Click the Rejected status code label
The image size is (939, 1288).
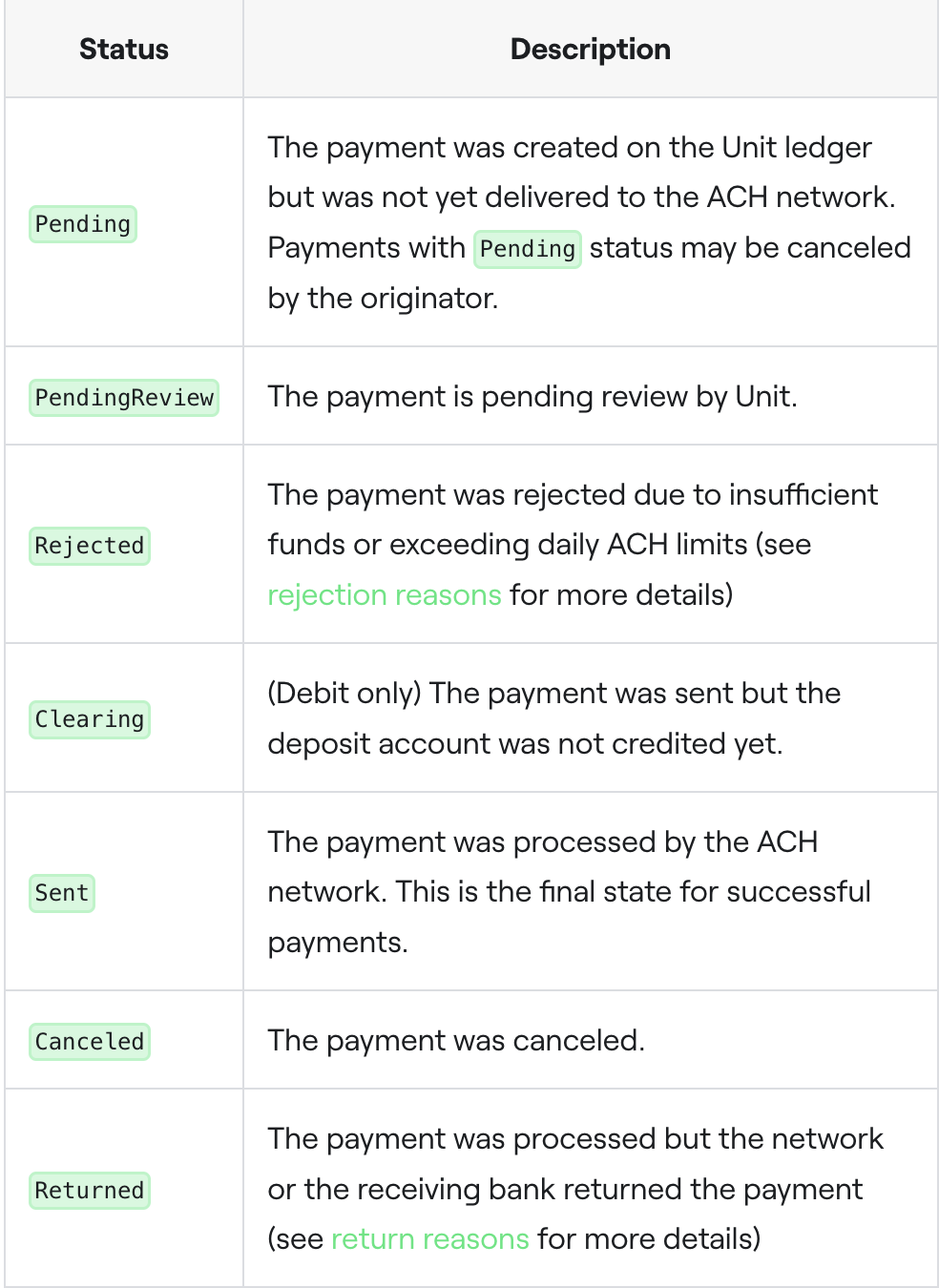(x=90, y=546)
